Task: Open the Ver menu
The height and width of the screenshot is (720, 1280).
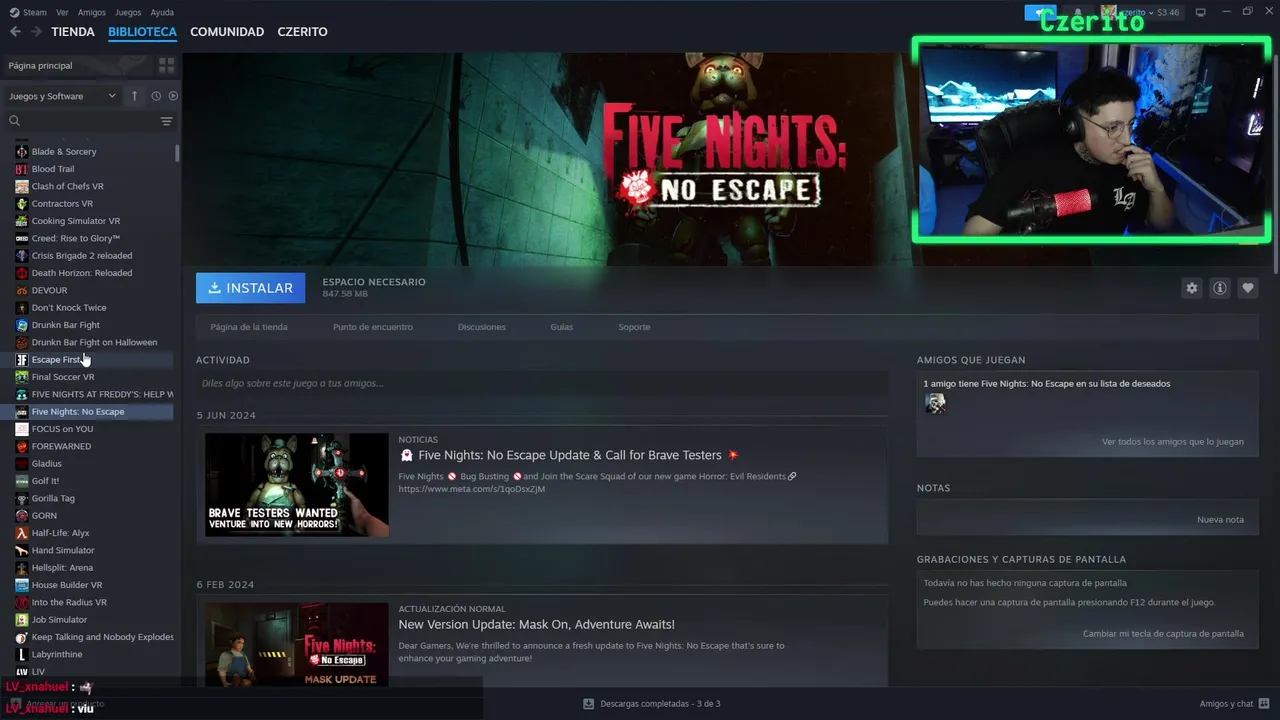Action: click(x=62, y=12)
